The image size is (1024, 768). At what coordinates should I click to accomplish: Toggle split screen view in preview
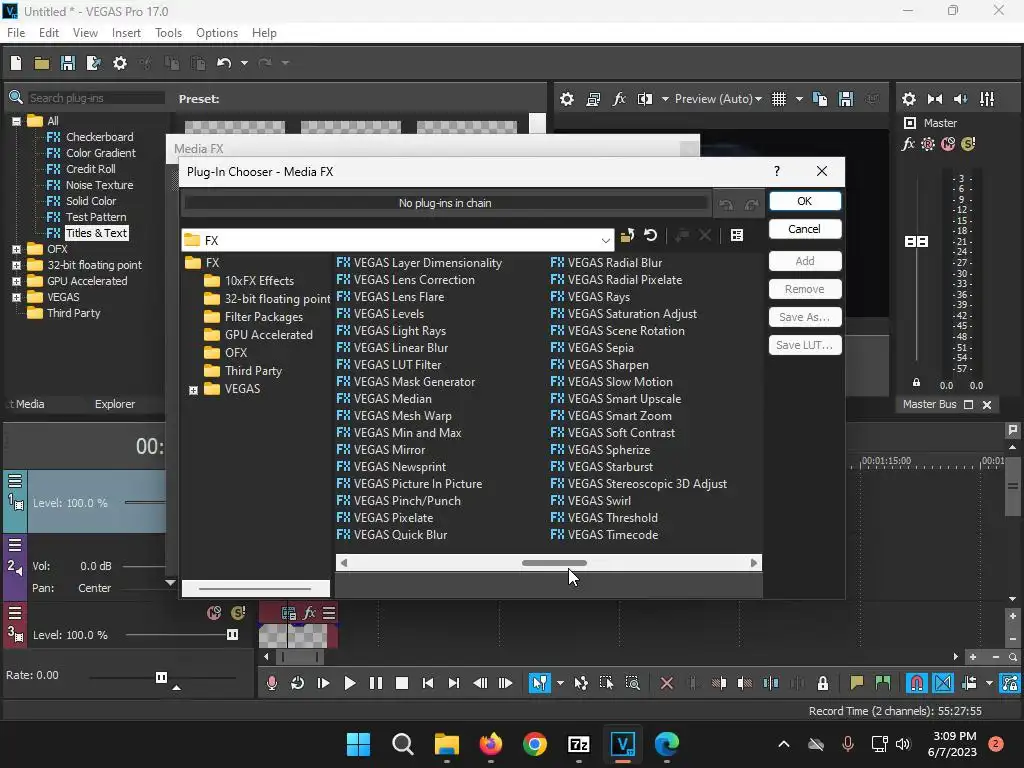[x=645, y=99]
